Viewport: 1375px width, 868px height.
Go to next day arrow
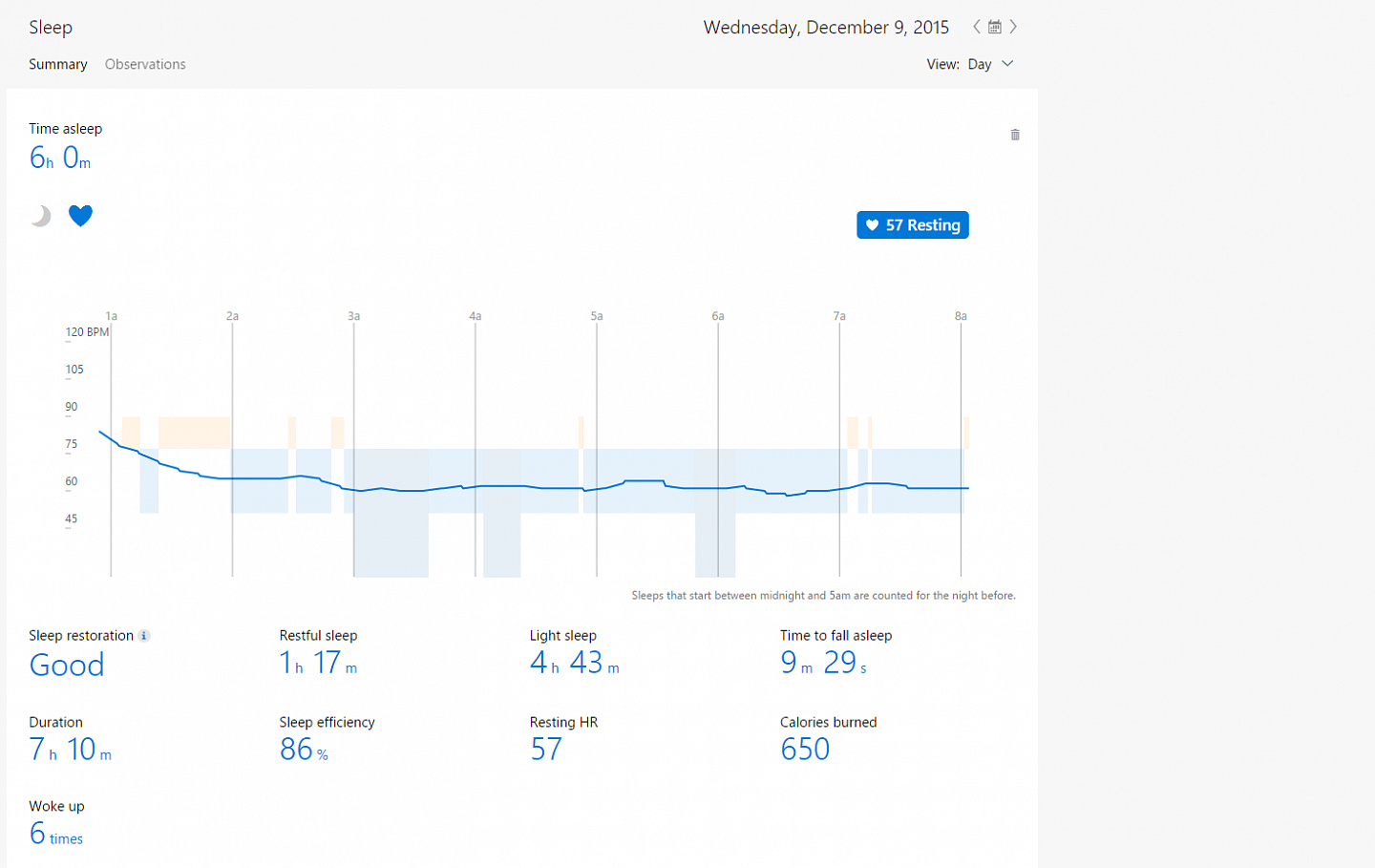point(1013,27)
